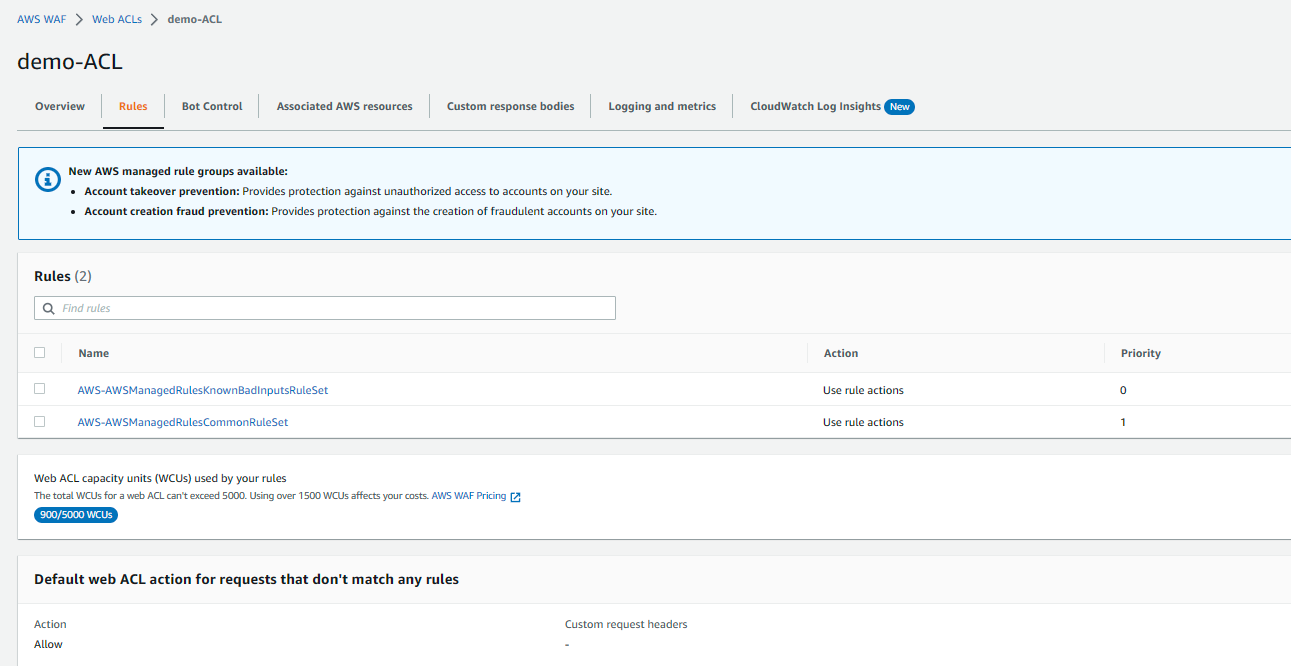Open the Bot Control tab
This screenshot has height=666, width=1291.
pos(212,106)
